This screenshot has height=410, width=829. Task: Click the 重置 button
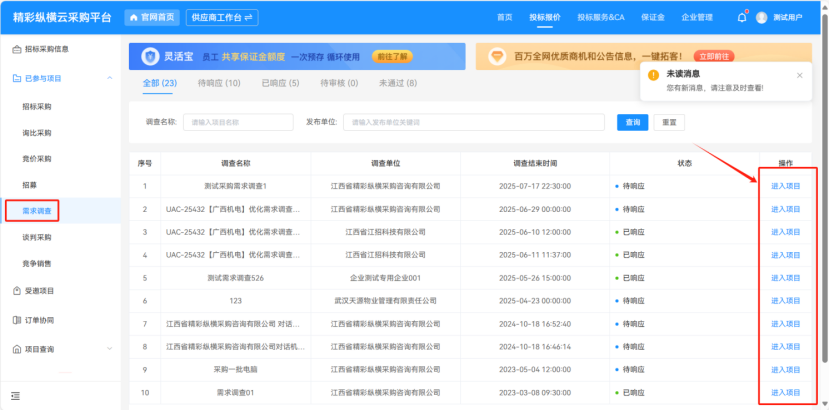tap(669, 122)
